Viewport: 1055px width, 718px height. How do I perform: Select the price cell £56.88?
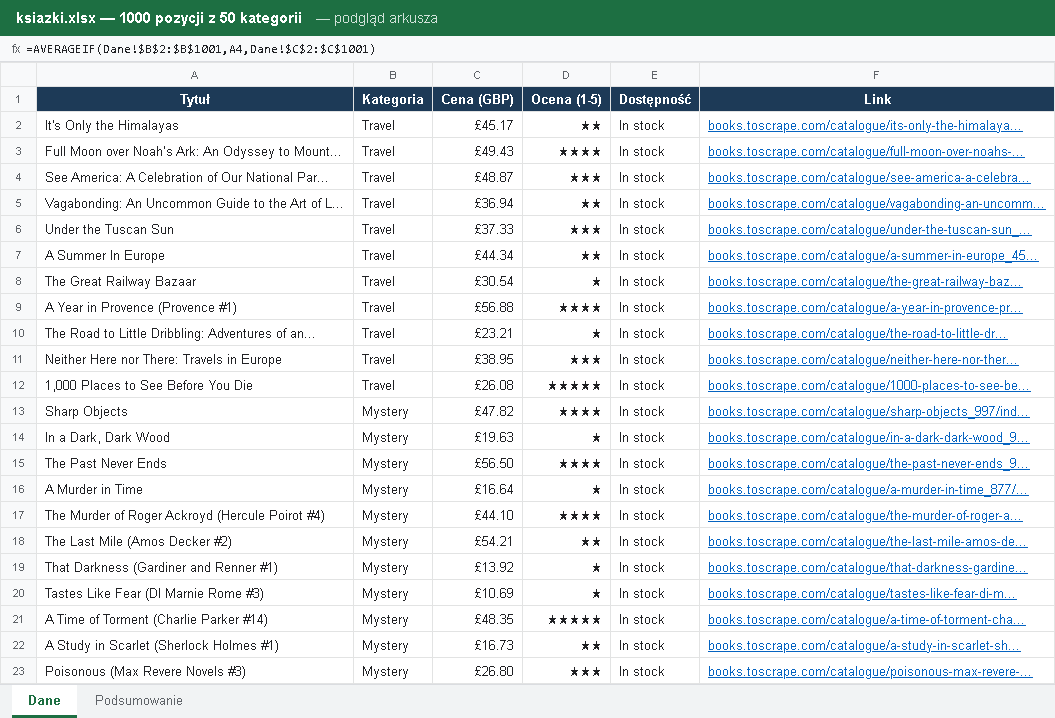click(477, 308)
